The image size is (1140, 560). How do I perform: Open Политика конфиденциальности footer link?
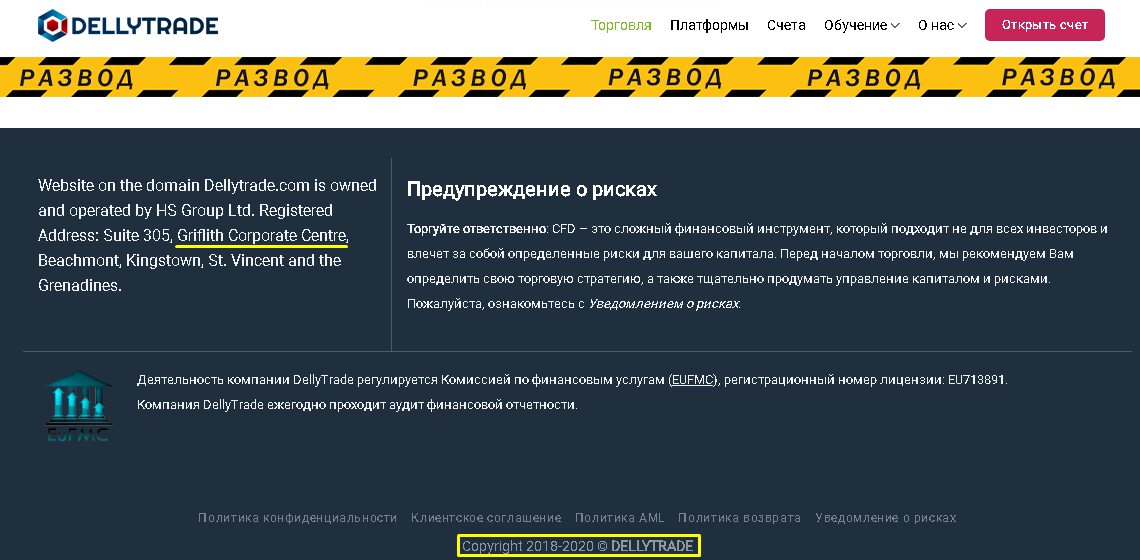pos(297,518)
